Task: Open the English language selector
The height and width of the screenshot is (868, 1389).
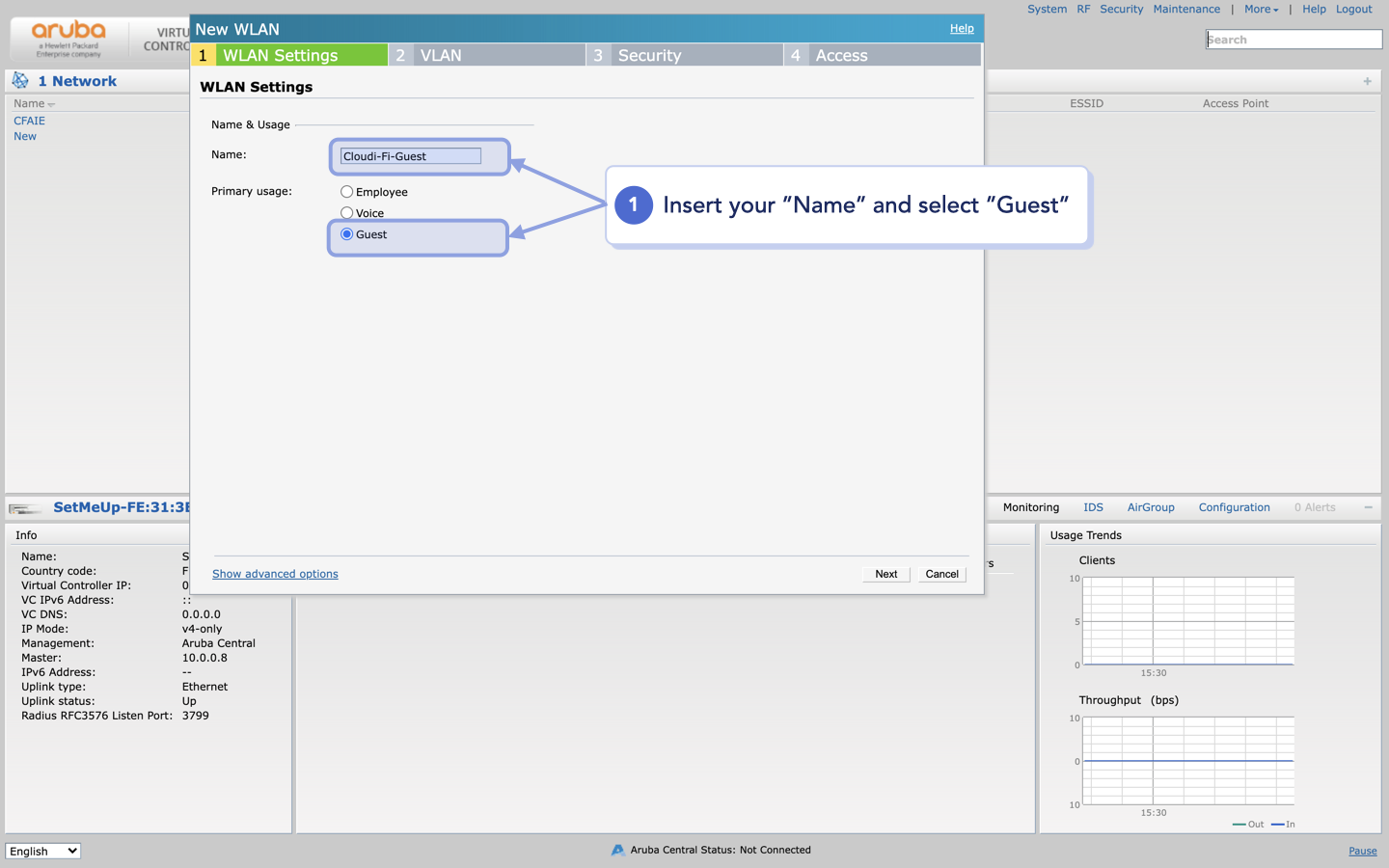Action: point(42,851)
